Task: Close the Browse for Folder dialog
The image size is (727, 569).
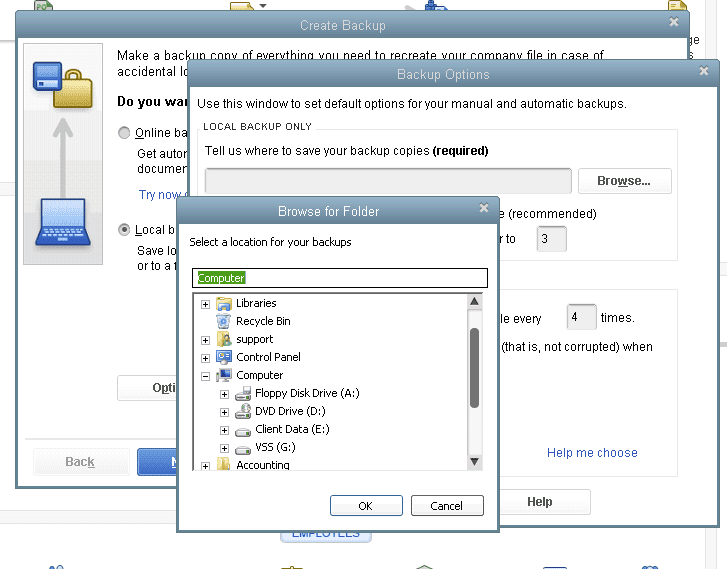Action: pos(484,208)
